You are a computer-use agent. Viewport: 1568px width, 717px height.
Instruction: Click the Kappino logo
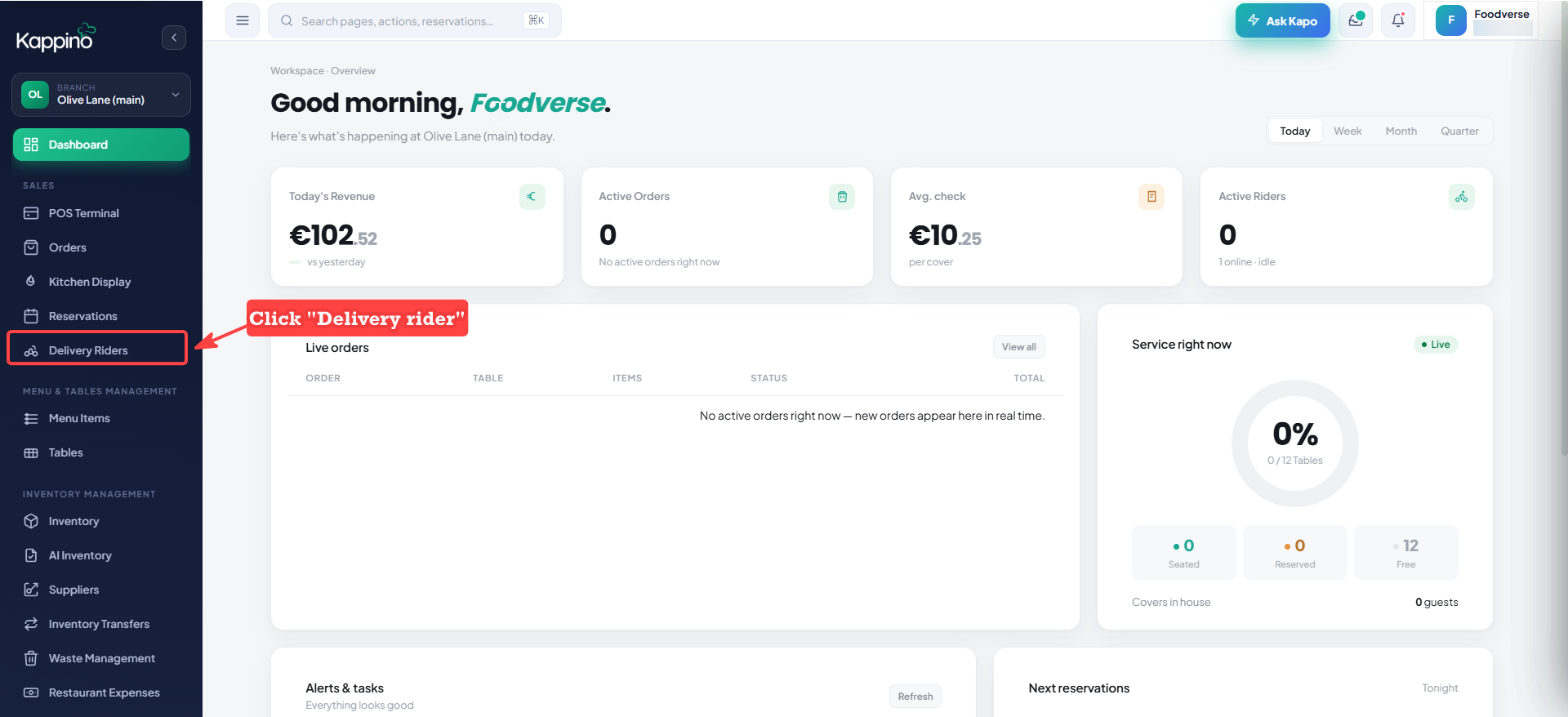(56, 38)
